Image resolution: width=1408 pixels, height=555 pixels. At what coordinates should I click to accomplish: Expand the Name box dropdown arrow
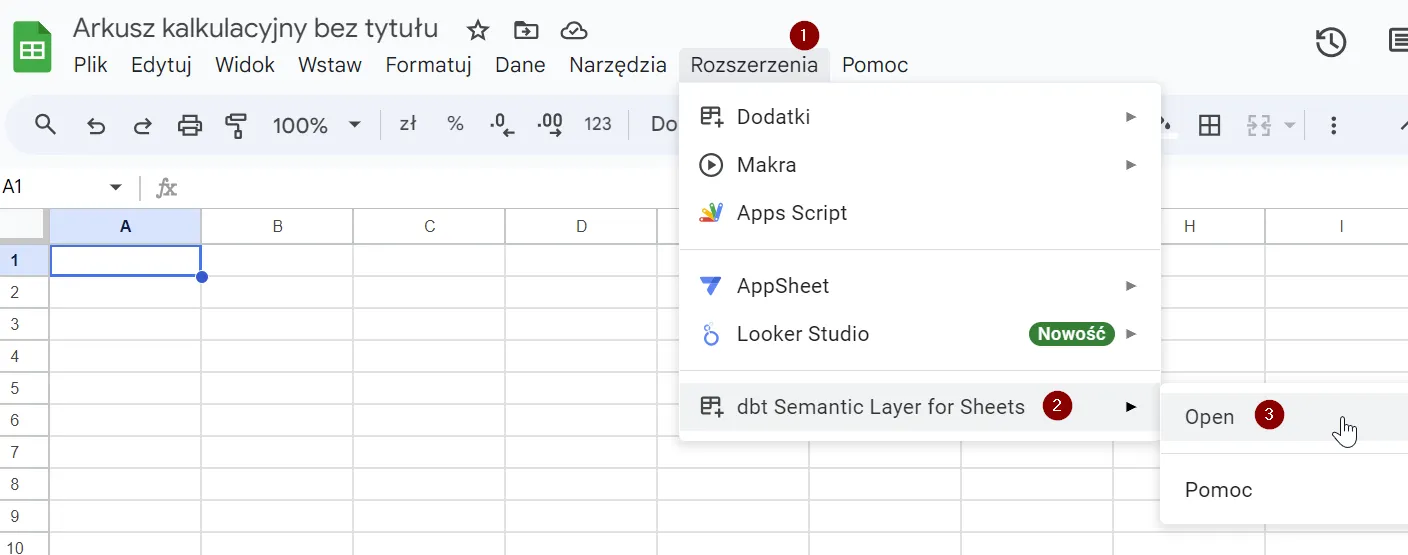click(x=116, y=188)
